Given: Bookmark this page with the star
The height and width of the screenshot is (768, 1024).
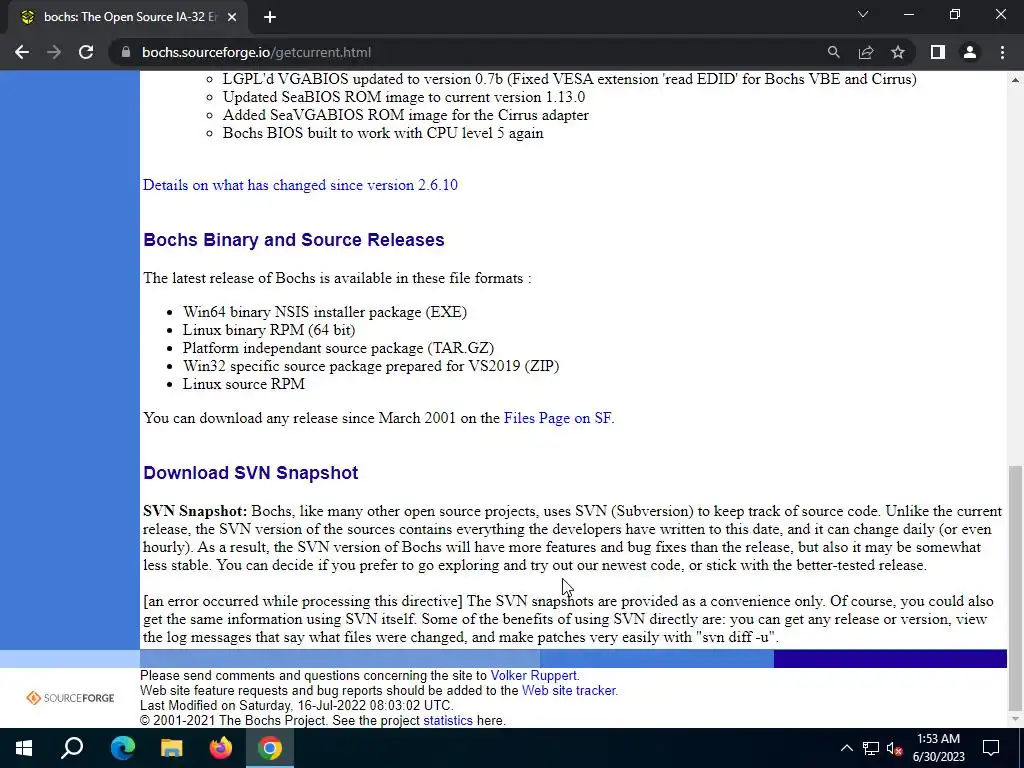Looking at the screenshot, I should [898, 52].
